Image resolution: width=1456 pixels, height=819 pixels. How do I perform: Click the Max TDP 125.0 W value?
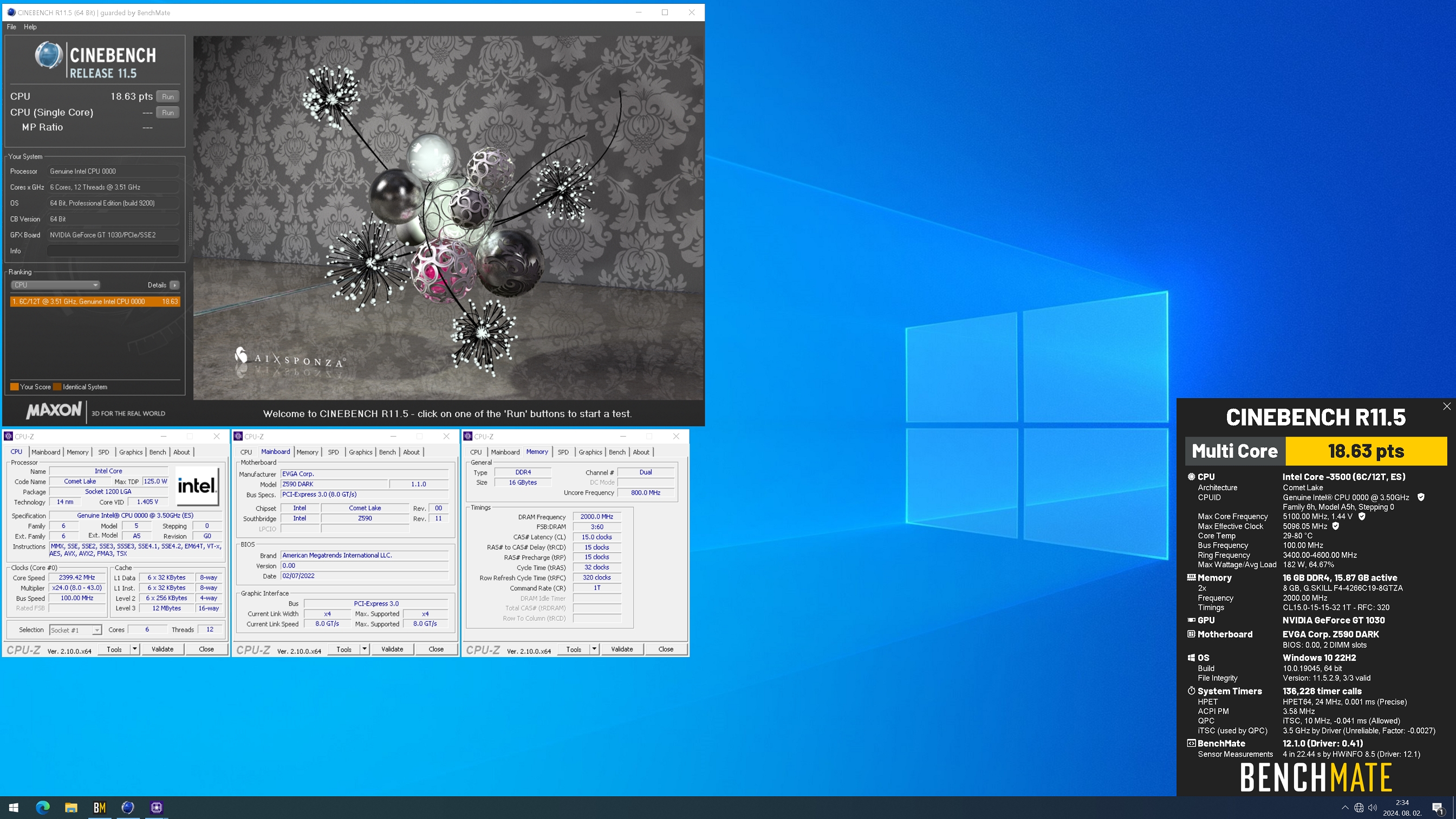[155, 482]
